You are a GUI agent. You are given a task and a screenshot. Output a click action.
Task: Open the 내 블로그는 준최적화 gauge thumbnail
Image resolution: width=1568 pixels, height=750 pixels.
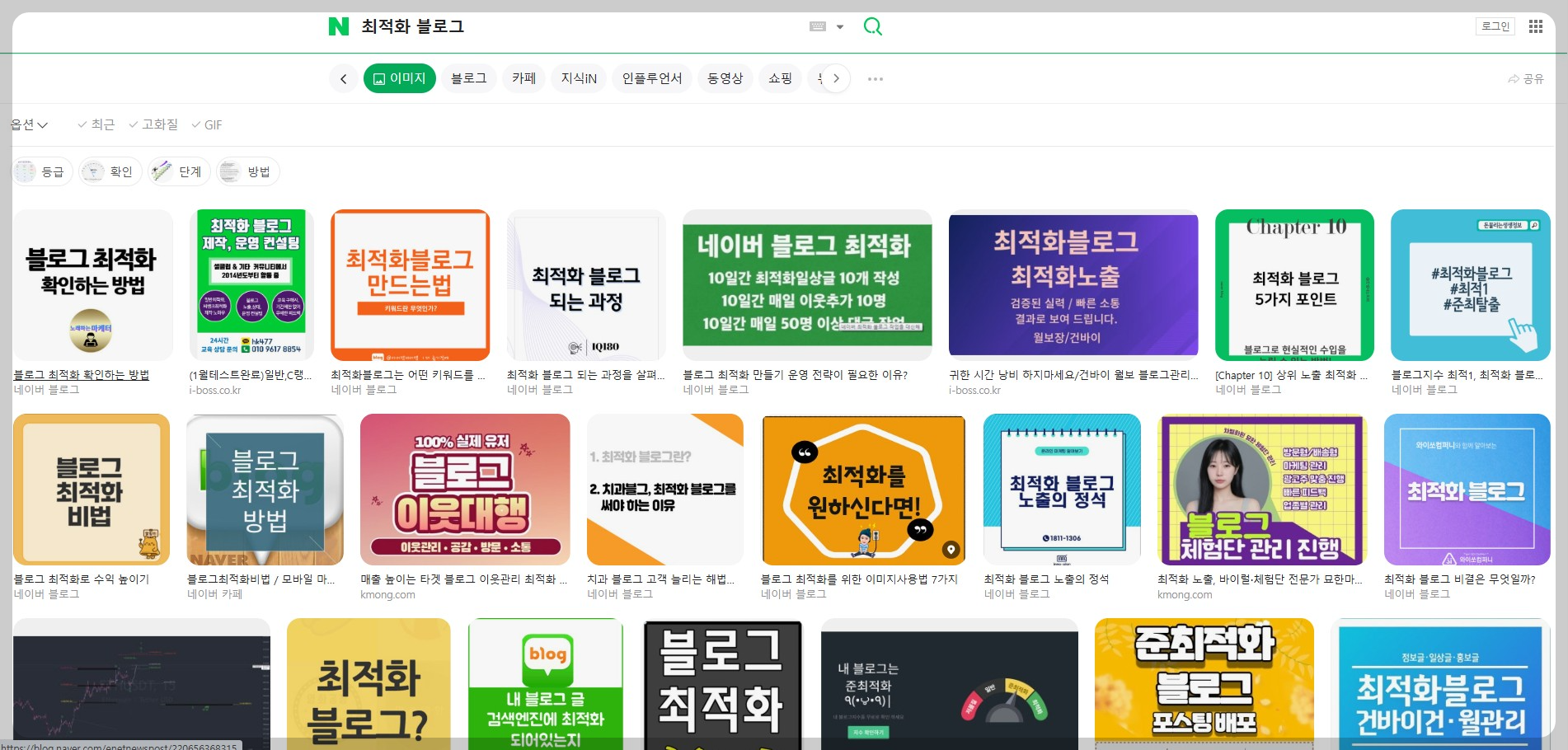950,684
